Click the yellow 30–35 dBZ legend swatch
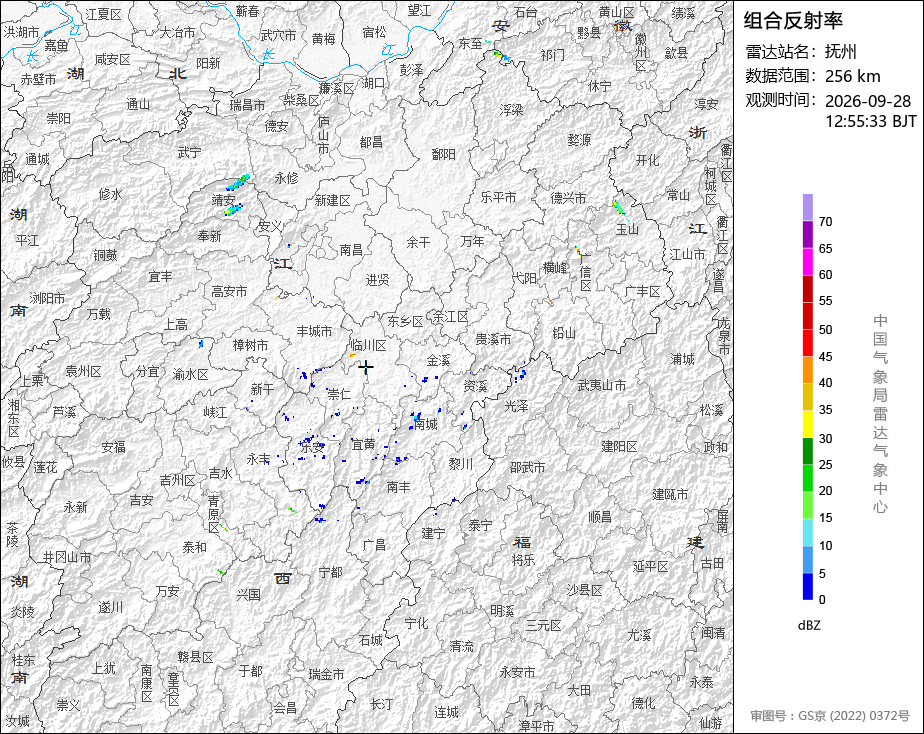 point(807,424)
